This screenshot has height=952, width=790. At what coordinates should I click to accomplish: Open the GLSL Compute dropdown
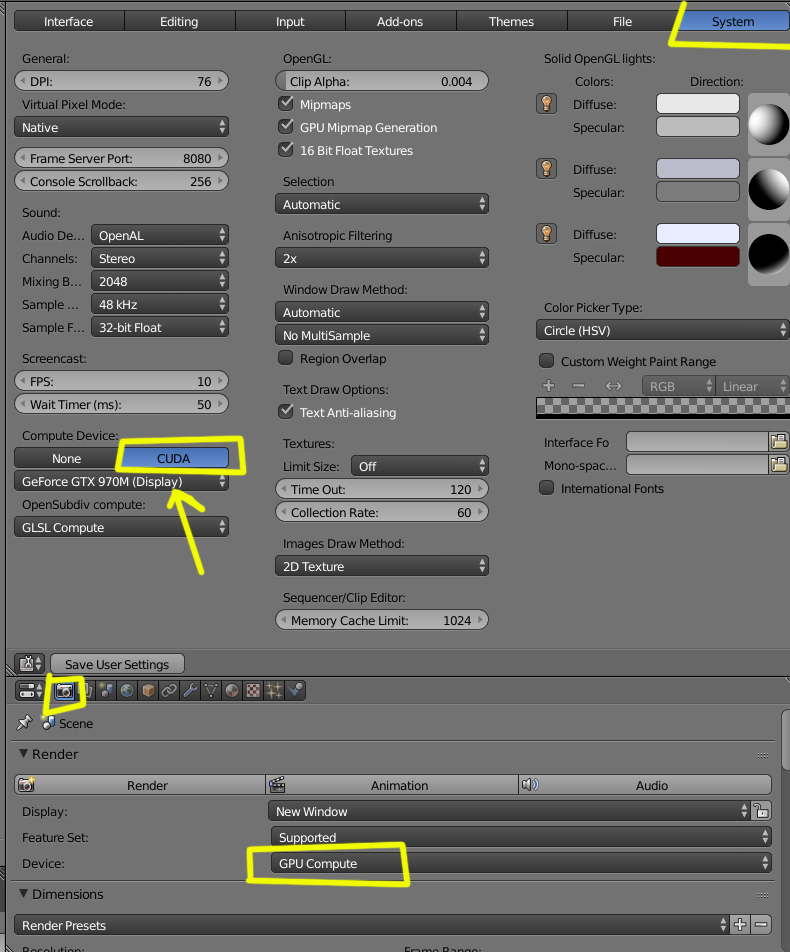tap(121, 527)
